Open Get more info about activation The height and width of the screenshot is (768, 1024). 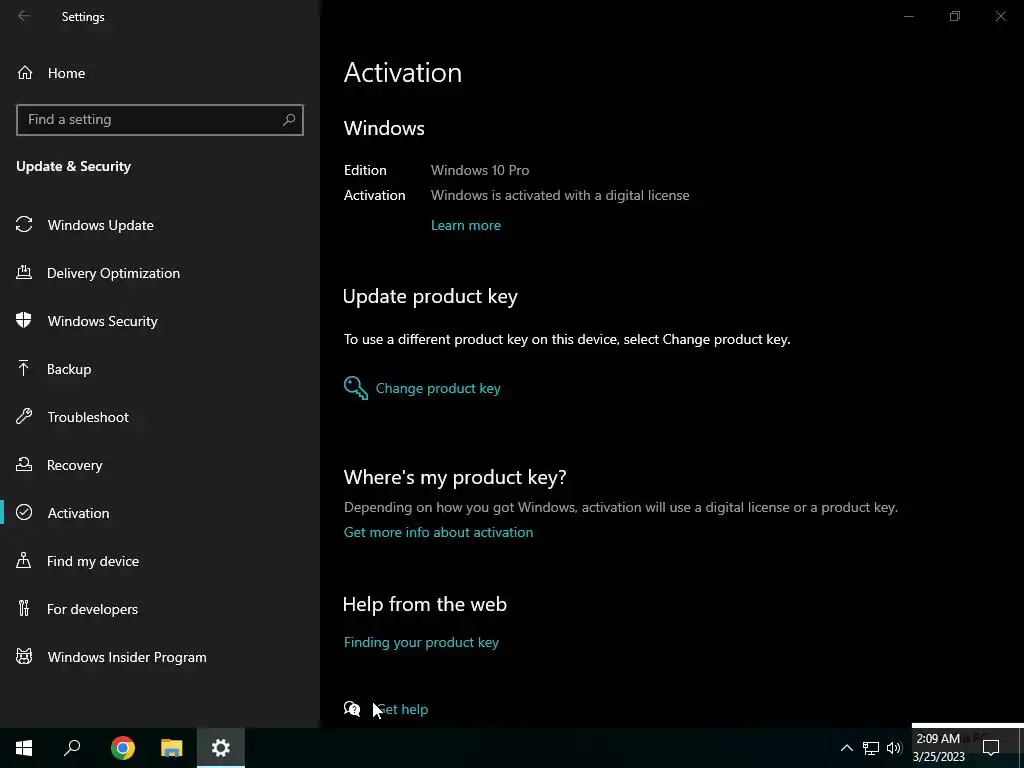click(438, 532)
